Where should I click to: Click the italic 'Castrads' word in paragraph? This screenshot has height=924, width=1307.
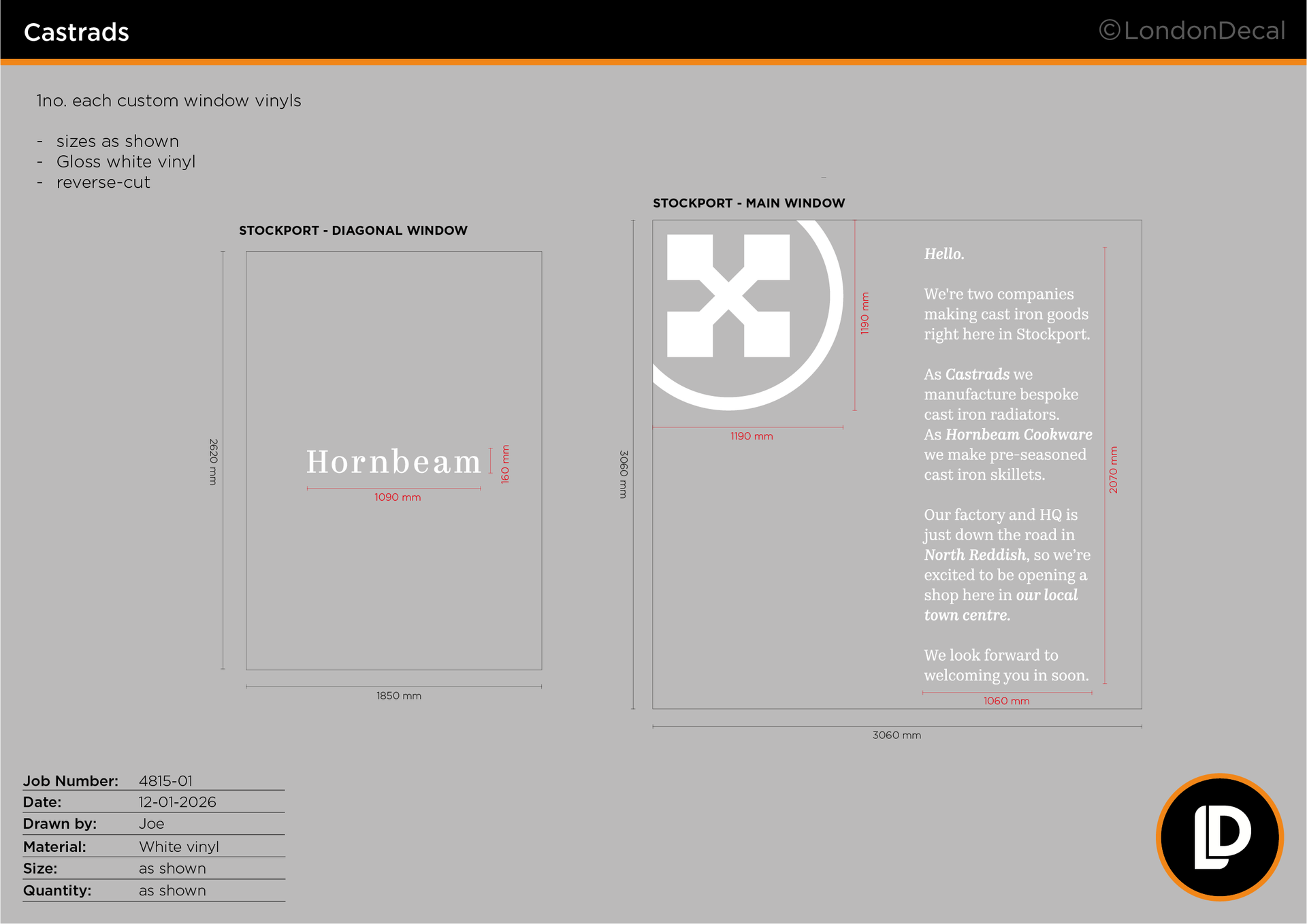pos(978,374)
